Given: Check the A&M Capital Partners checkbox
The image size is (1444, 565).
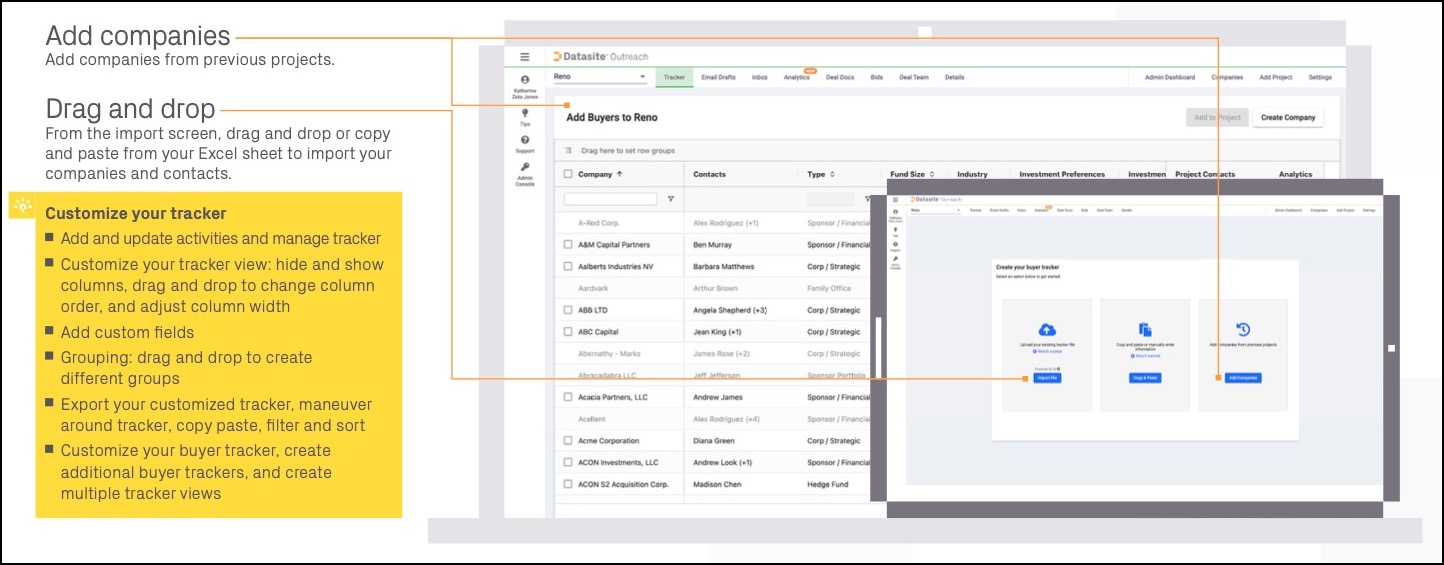Looking at the screenshot, I should tap(569, 245).
